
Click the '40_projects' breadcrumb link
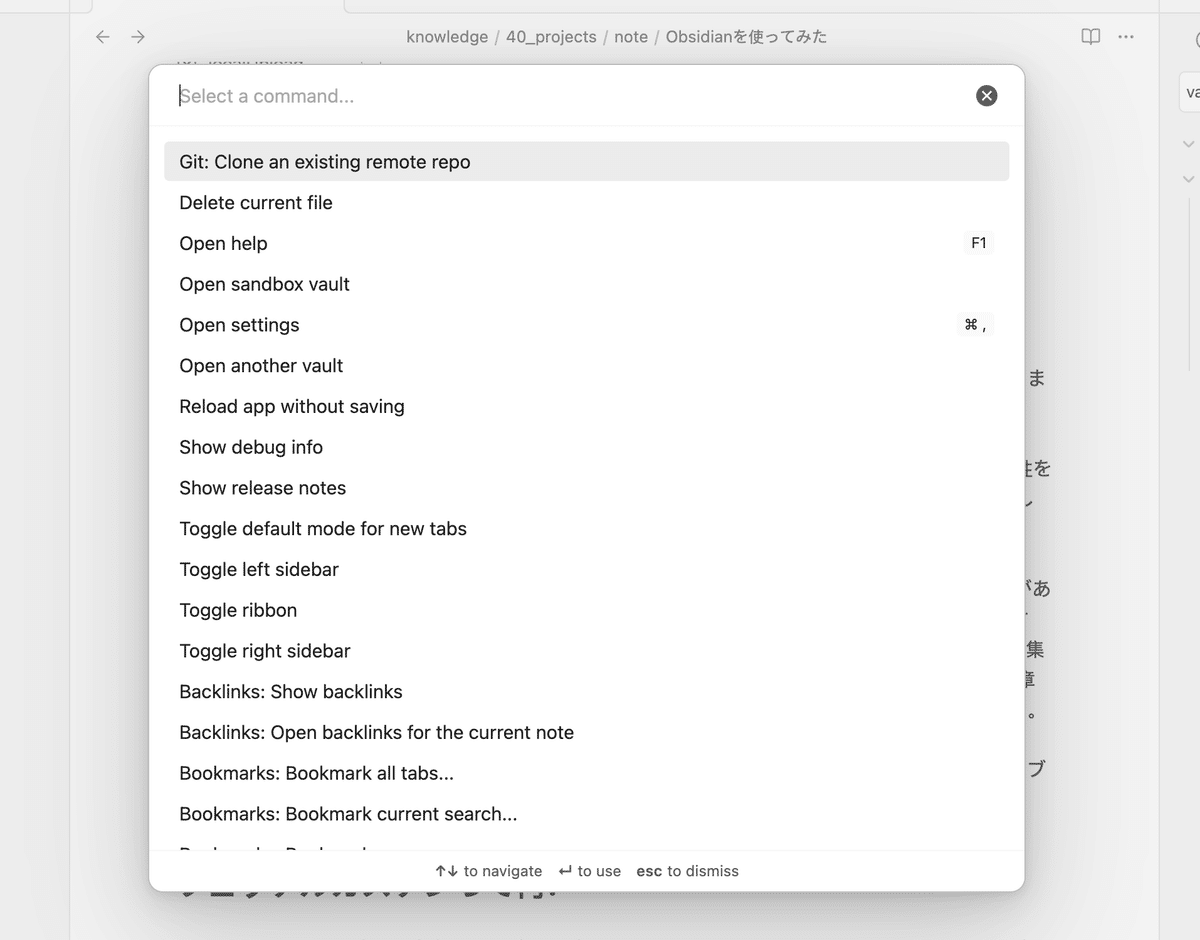[551, 37]
